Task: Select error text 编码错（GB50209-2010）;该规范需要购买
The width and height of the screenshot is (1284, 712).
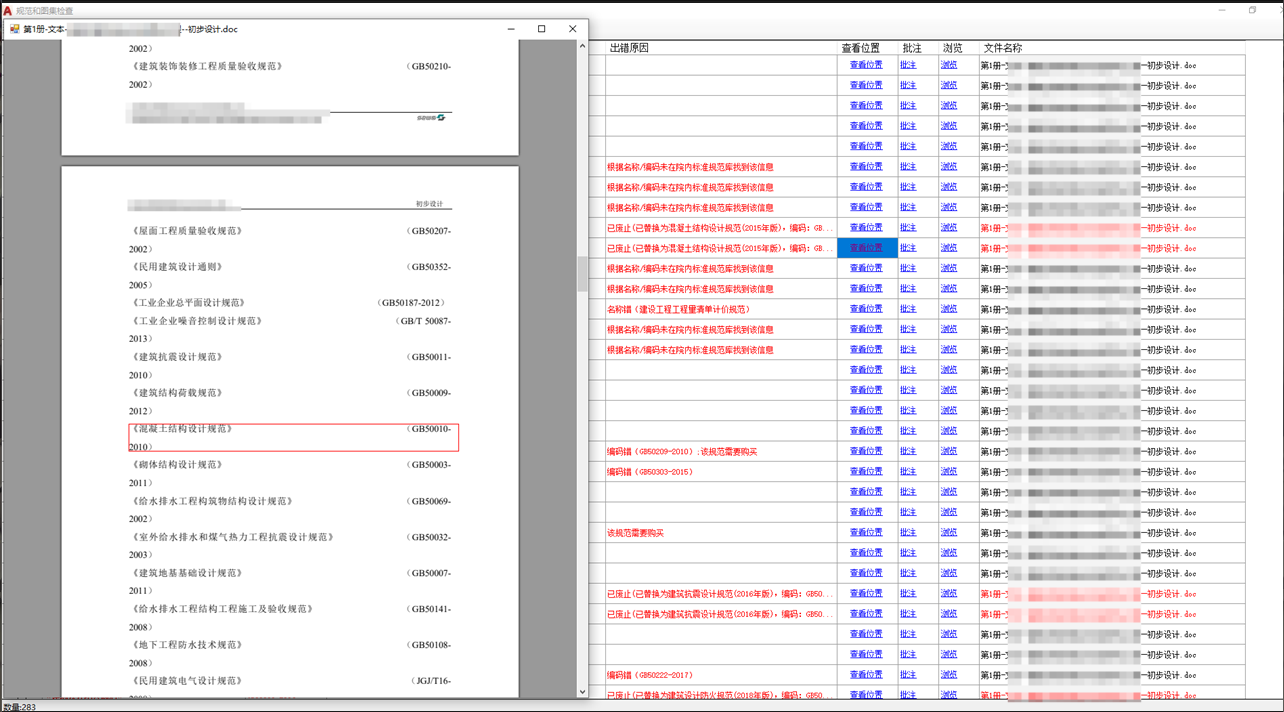Action: [x=682, y=452]
